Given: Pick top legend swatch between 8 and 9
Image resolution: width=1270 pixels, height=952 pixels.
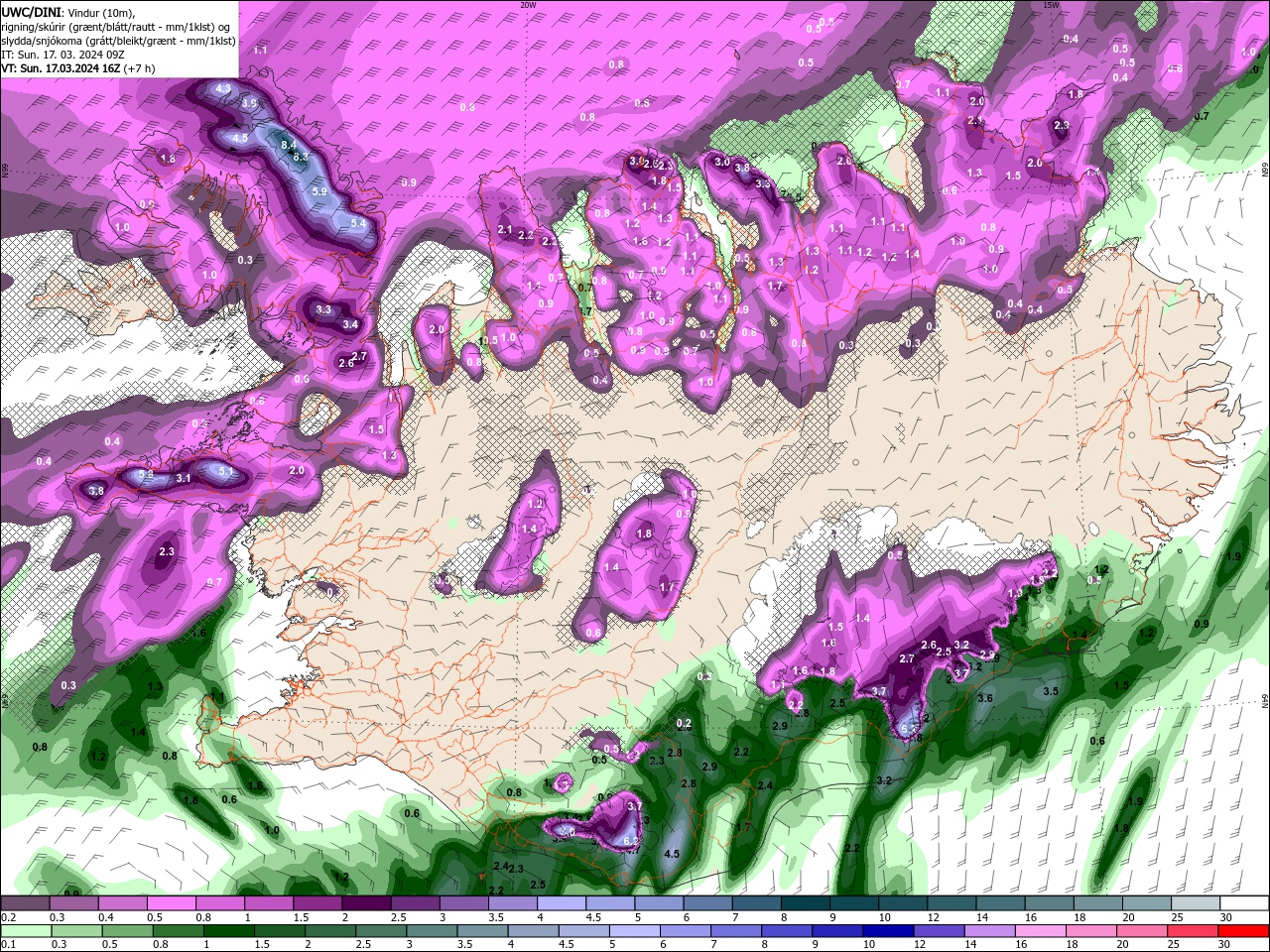Looking at the screenshot, I should [806, 903].
